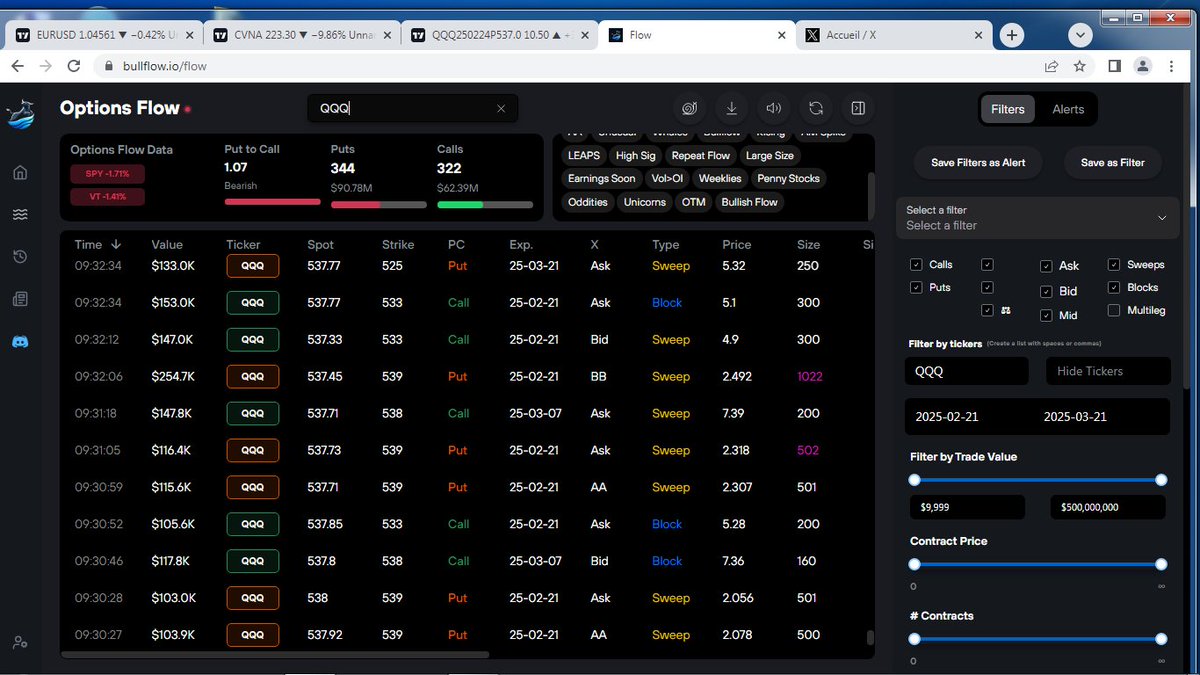Switch to the QQQ250224P537.0 browser tab
1200x675 pixels.
coord(500,35)
